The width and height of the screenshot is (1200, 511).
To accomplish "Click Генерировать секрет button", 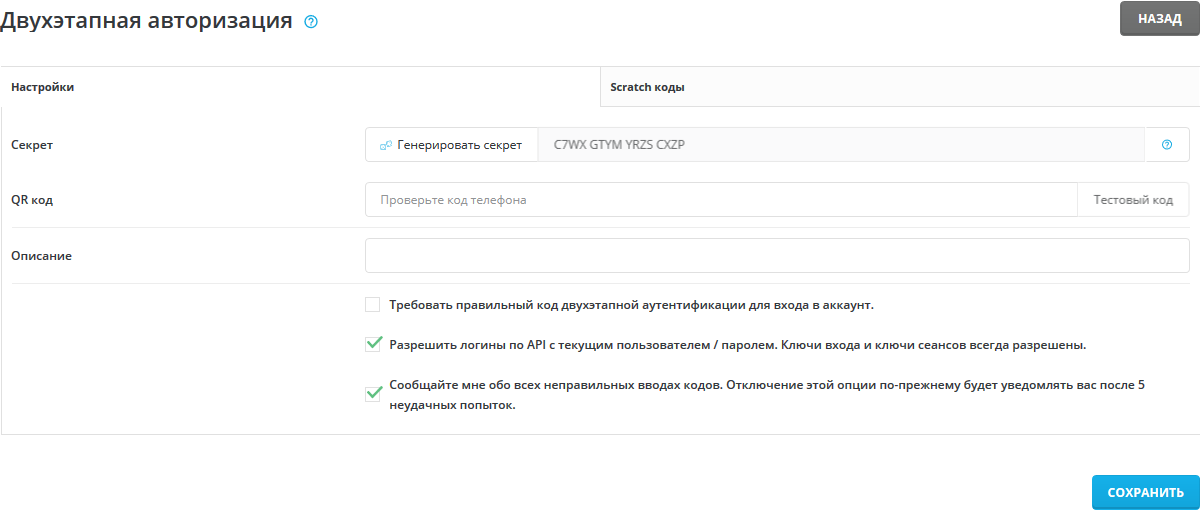I will click(452, 144).
